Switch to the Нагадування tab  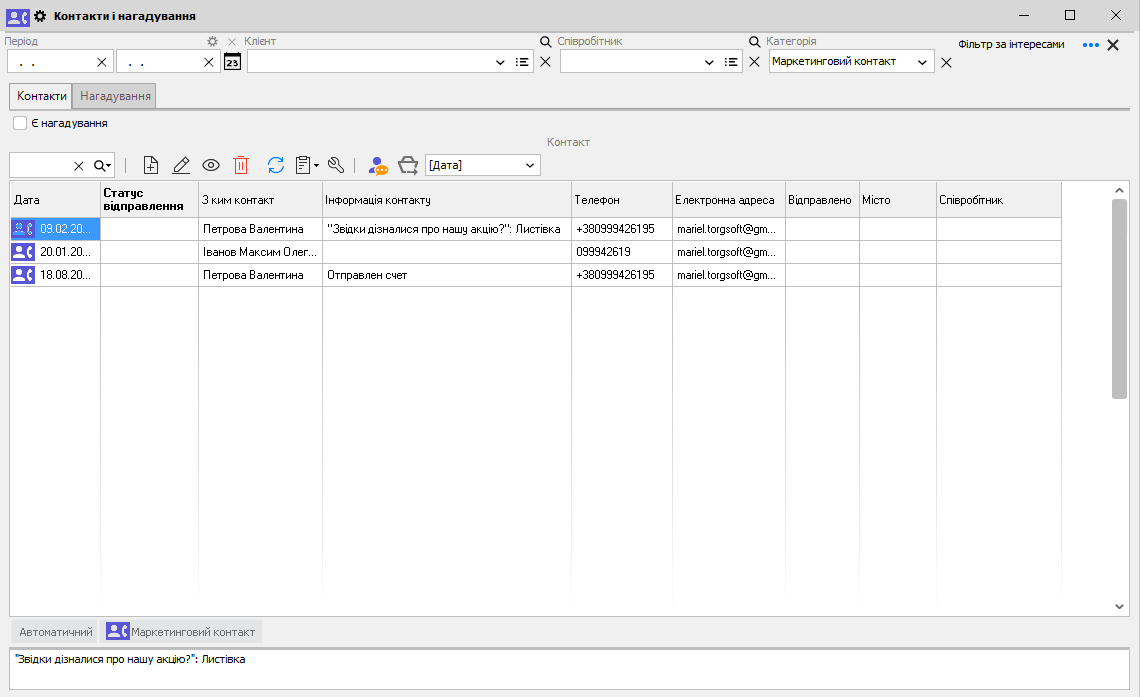115,96
